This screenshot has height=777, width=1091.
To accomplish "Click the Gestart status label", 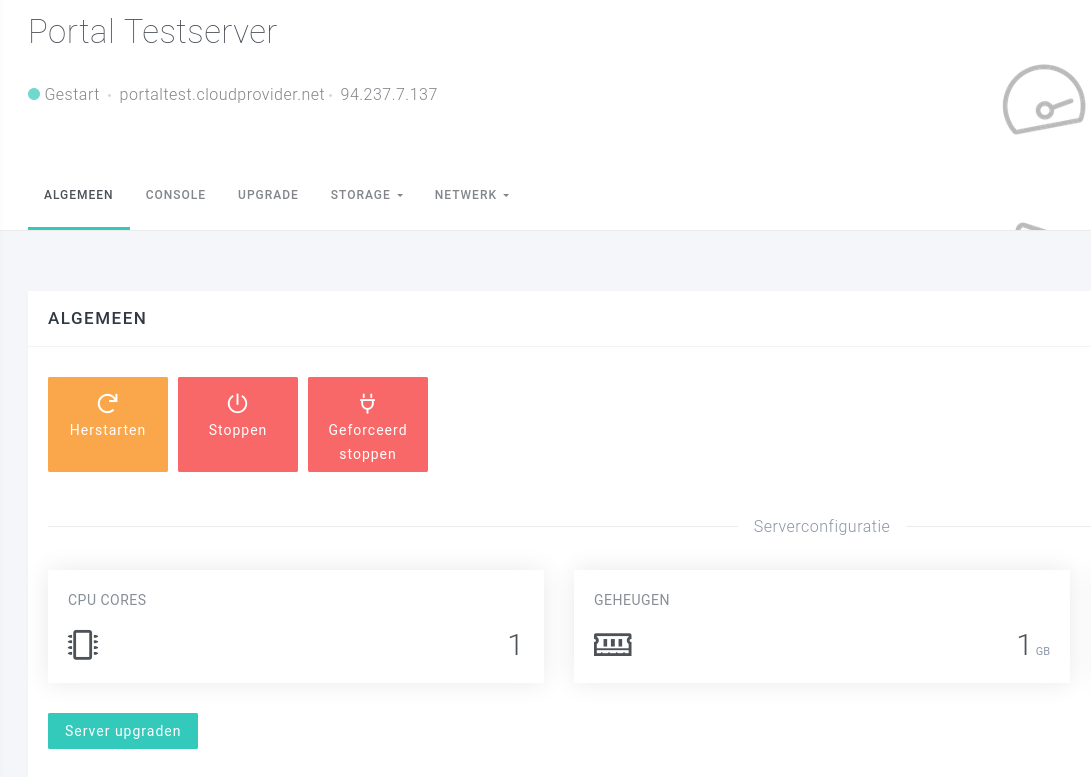I will 72,95.
